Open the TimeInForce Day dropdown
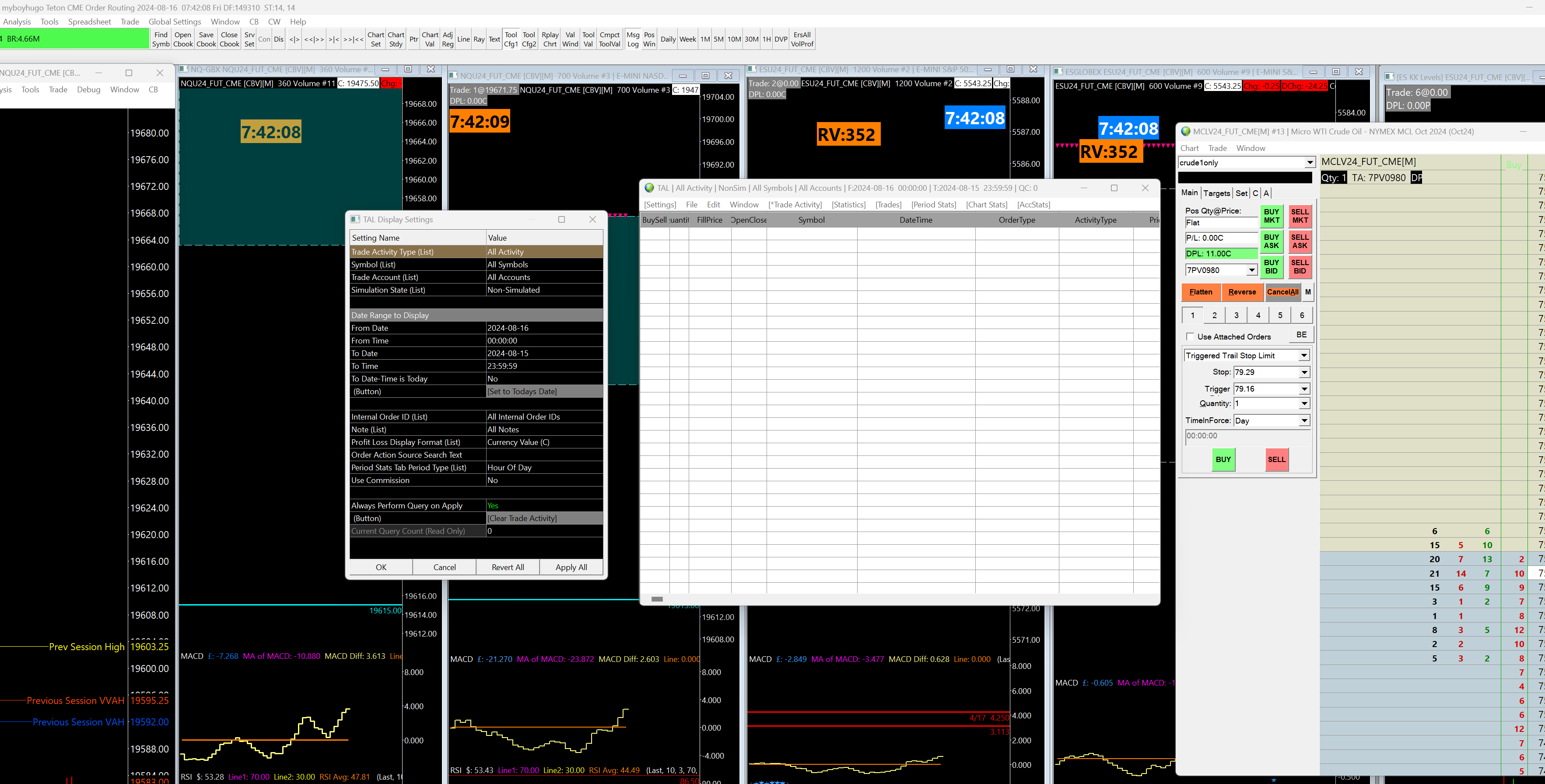 pos(1304,420)
